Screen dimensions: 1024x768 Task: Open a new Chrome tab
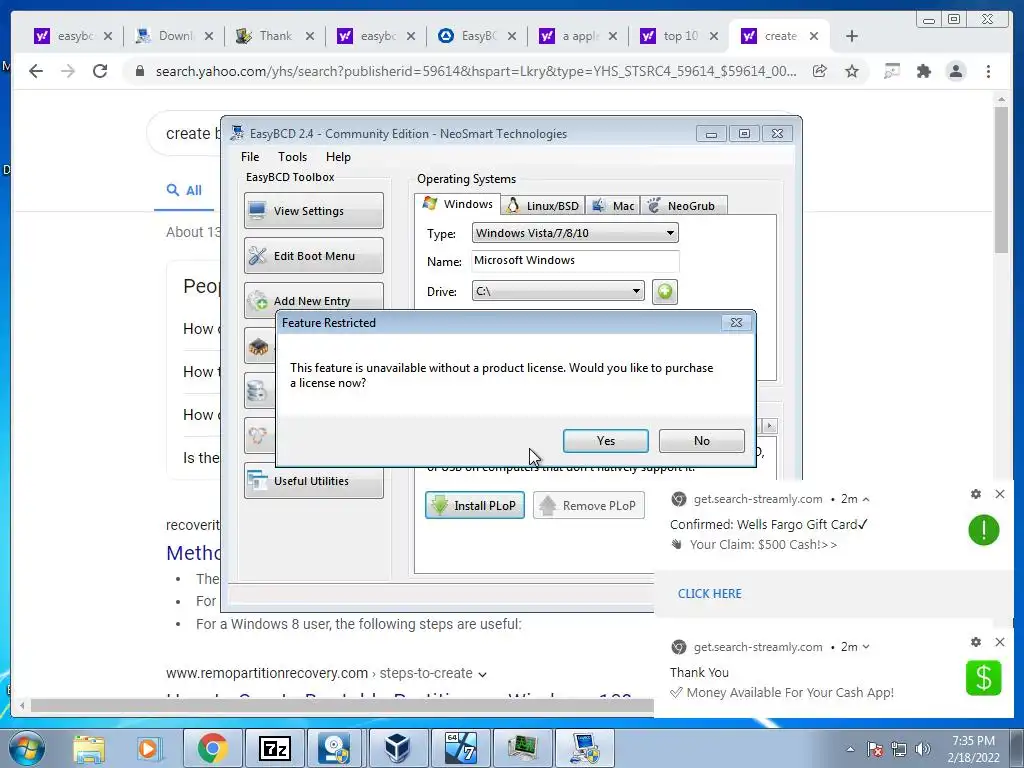[852, 36]
